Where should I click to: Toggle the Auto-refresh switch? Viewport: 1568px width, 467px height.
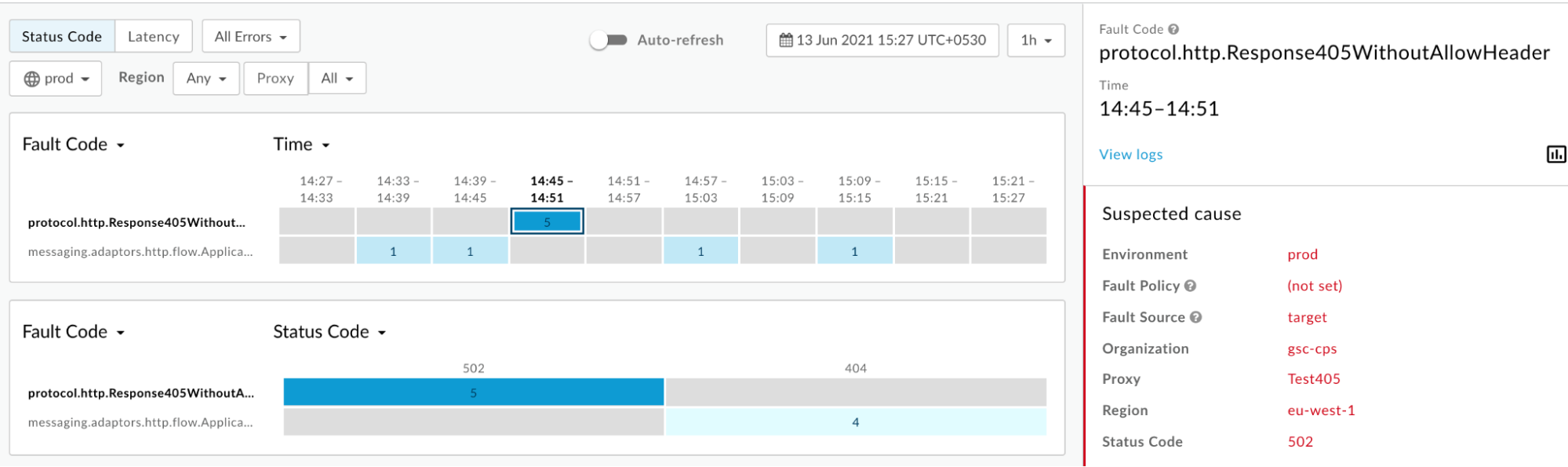click(609, 40)
